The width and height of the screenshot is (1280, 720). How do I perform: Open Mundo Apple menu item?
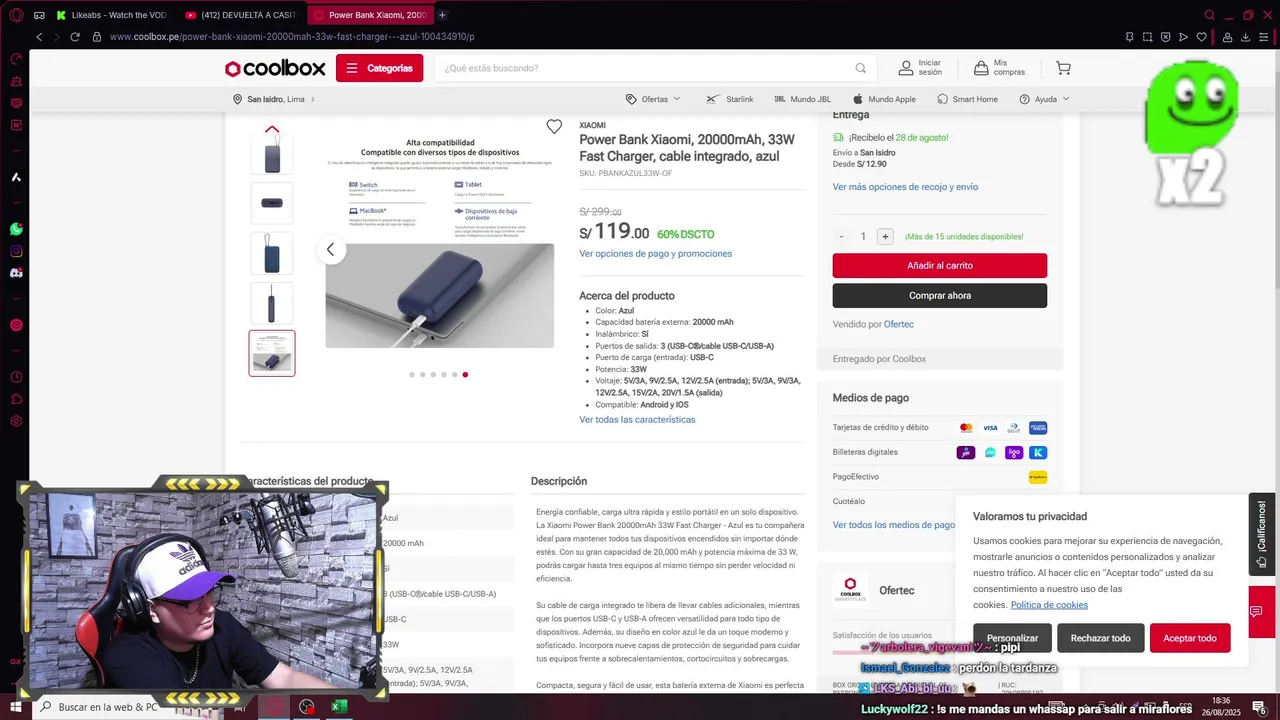[884, 99]
